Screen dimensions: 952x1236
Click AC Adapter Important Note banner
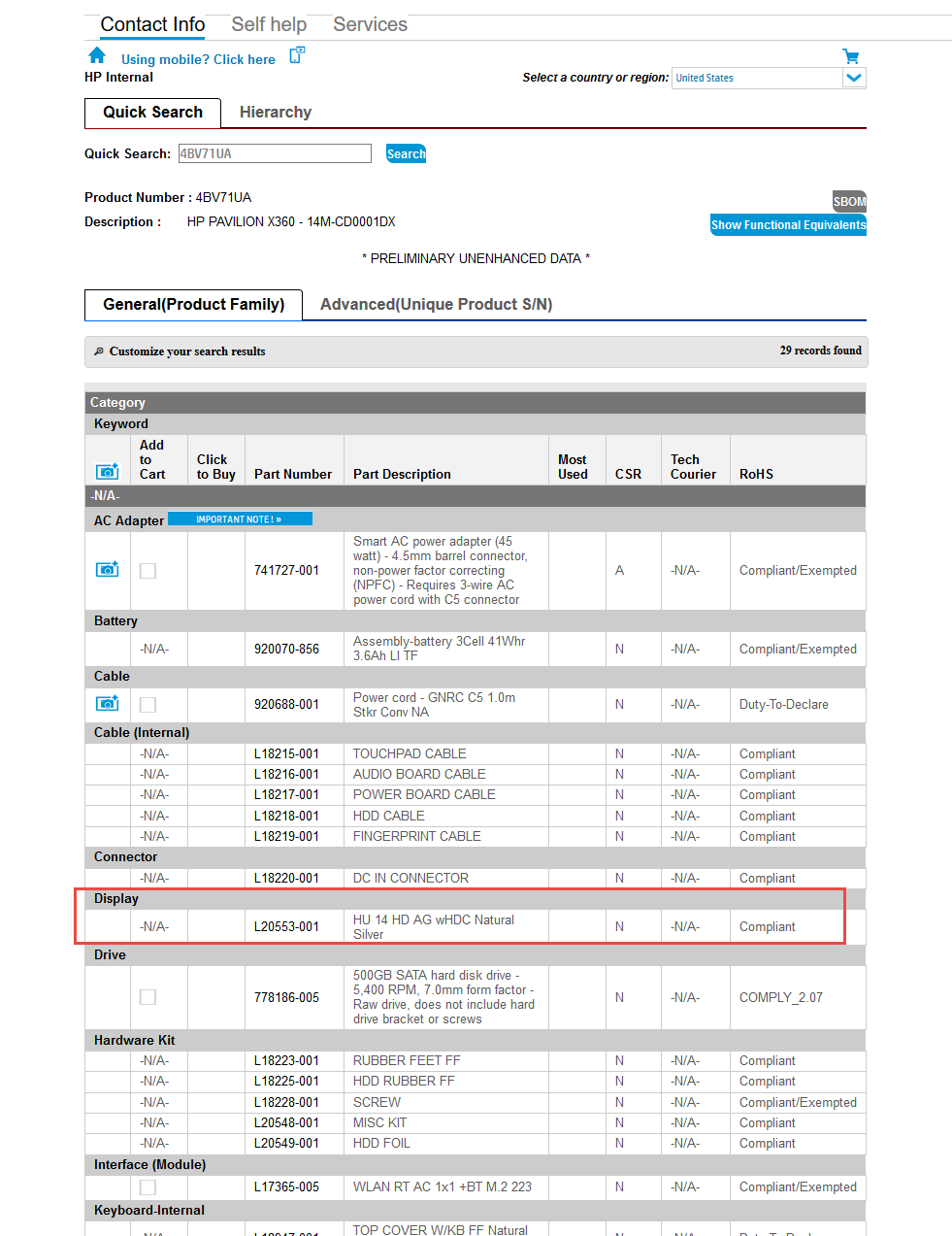[240, 519]
